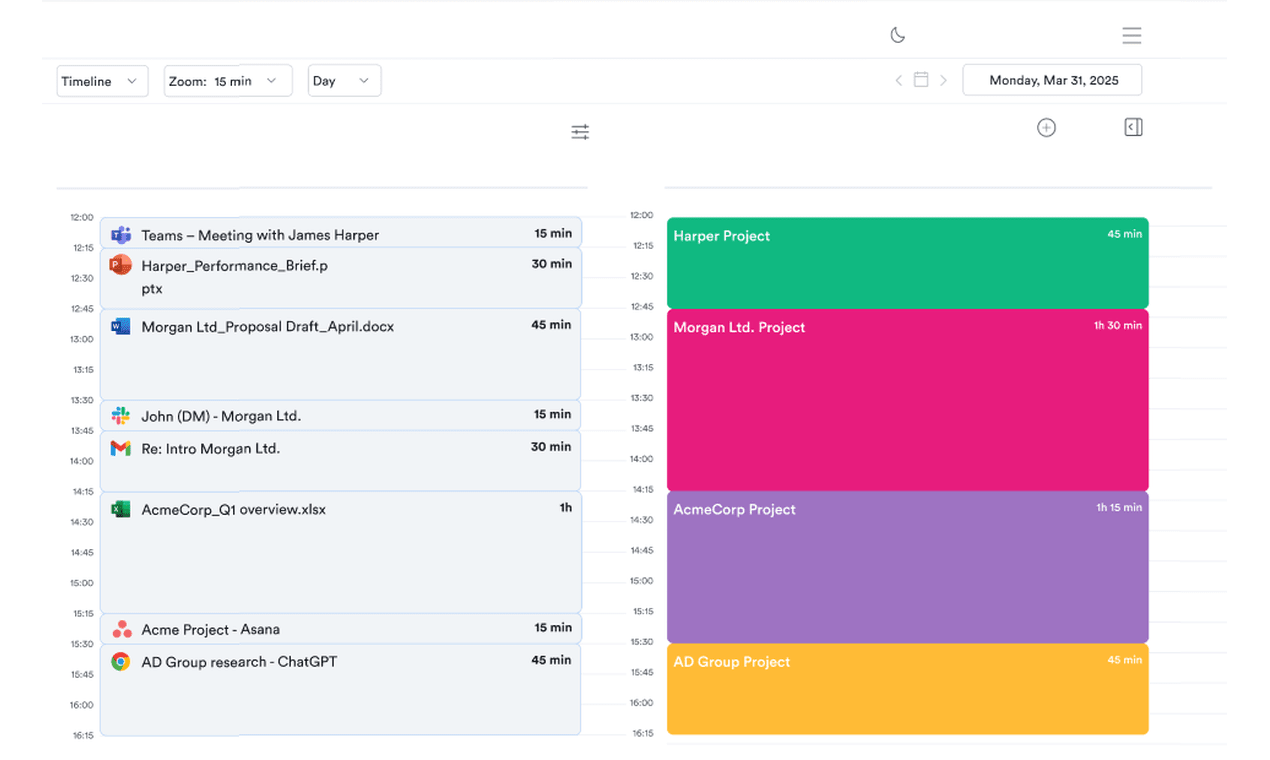Screen dimensions: 1270x760
Task: Click 1h 15 min duration on AcmeCorp project
Action: [1119, 507]
